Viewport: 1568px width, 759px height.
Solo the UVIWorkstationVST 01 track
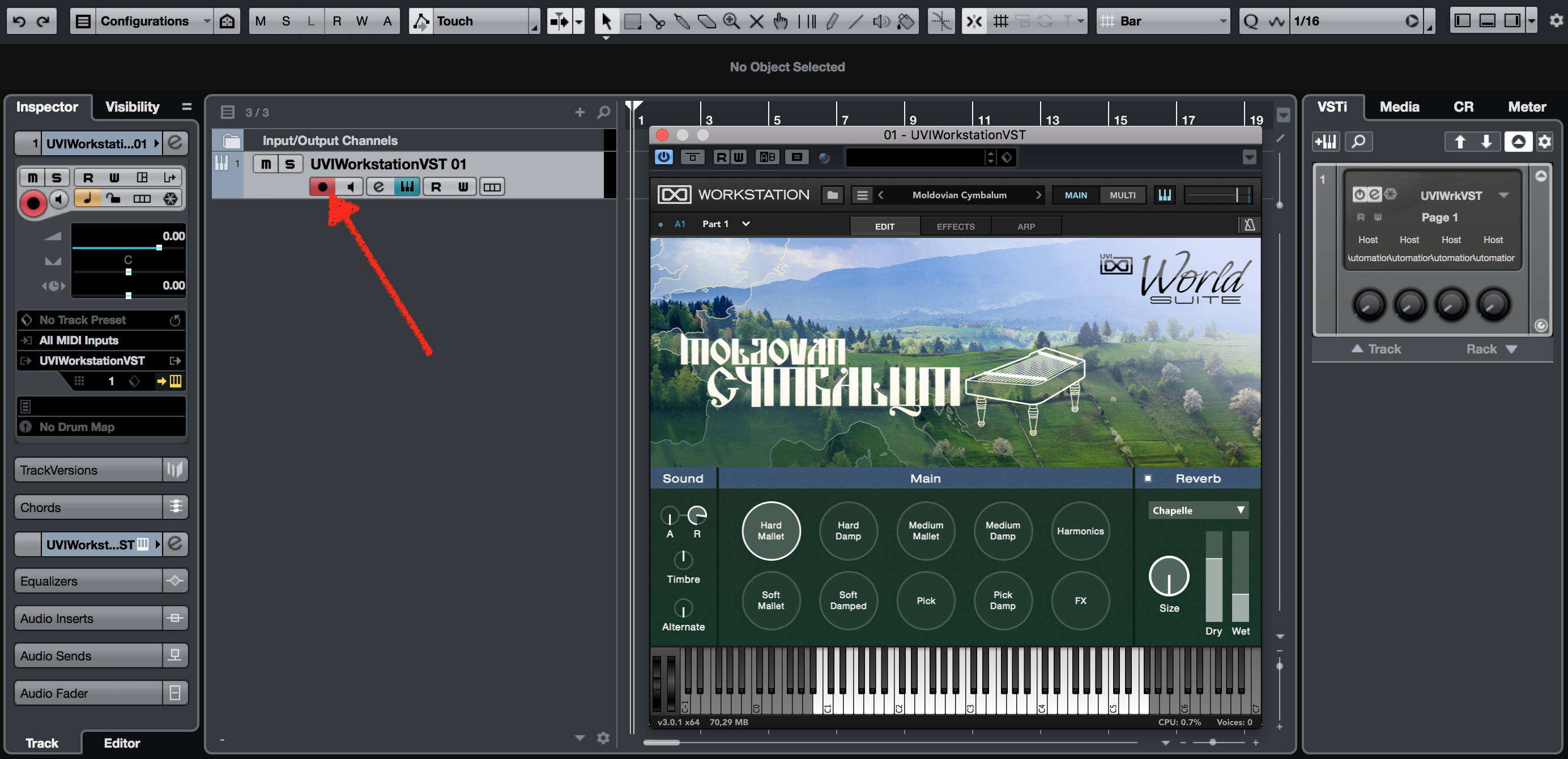(x=289, y=164)
